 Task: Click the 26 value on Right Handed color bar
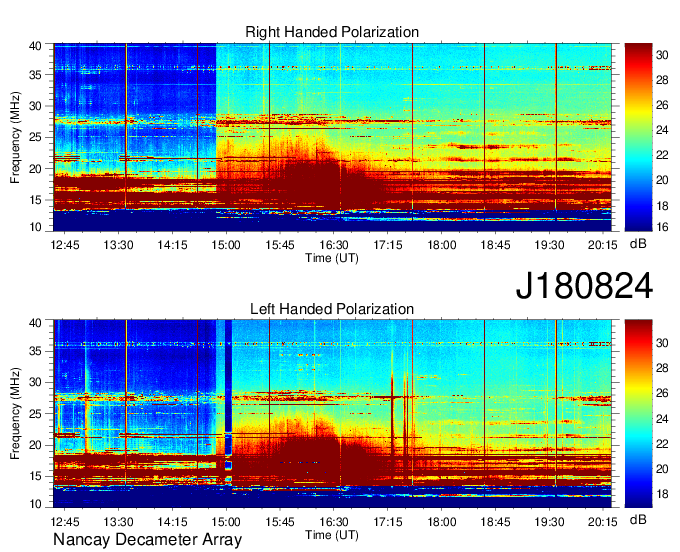pyautogui.click(x=662, y=105)
